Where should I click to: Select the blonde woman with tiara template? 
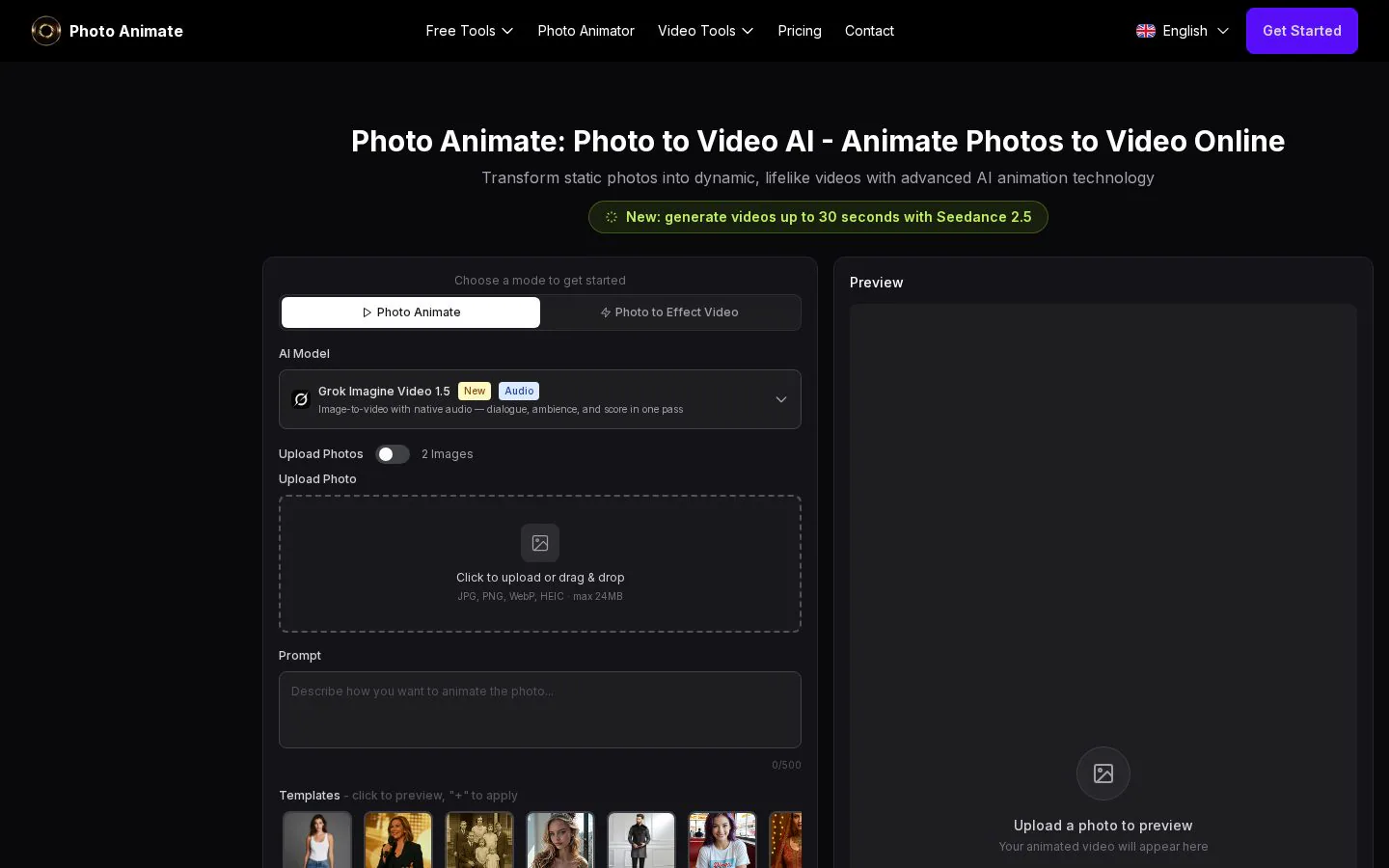click(x=560, y=840)
